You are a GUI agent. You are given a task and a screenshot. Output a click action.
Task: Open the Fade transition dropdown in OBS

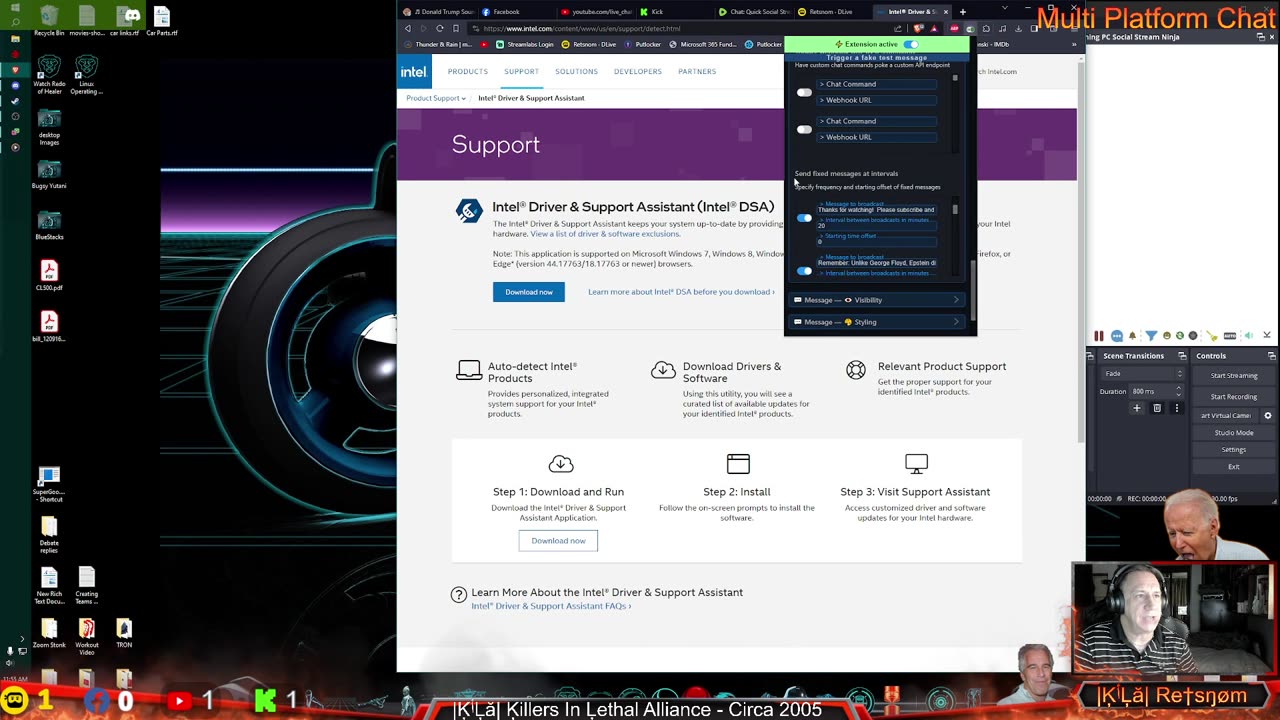(1143, 374)
